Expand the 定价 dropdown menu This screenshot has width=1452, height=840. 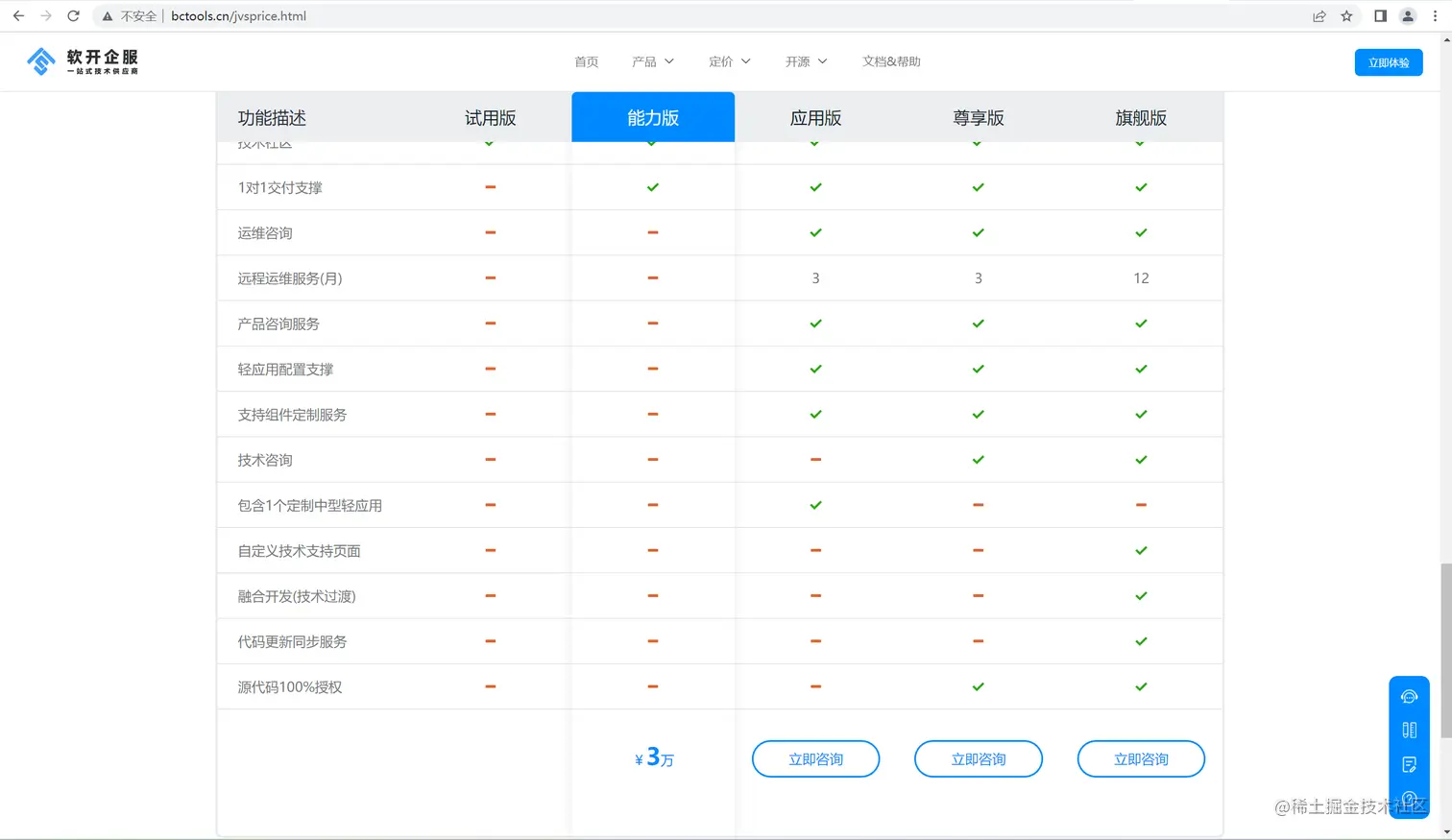[730, 61]
